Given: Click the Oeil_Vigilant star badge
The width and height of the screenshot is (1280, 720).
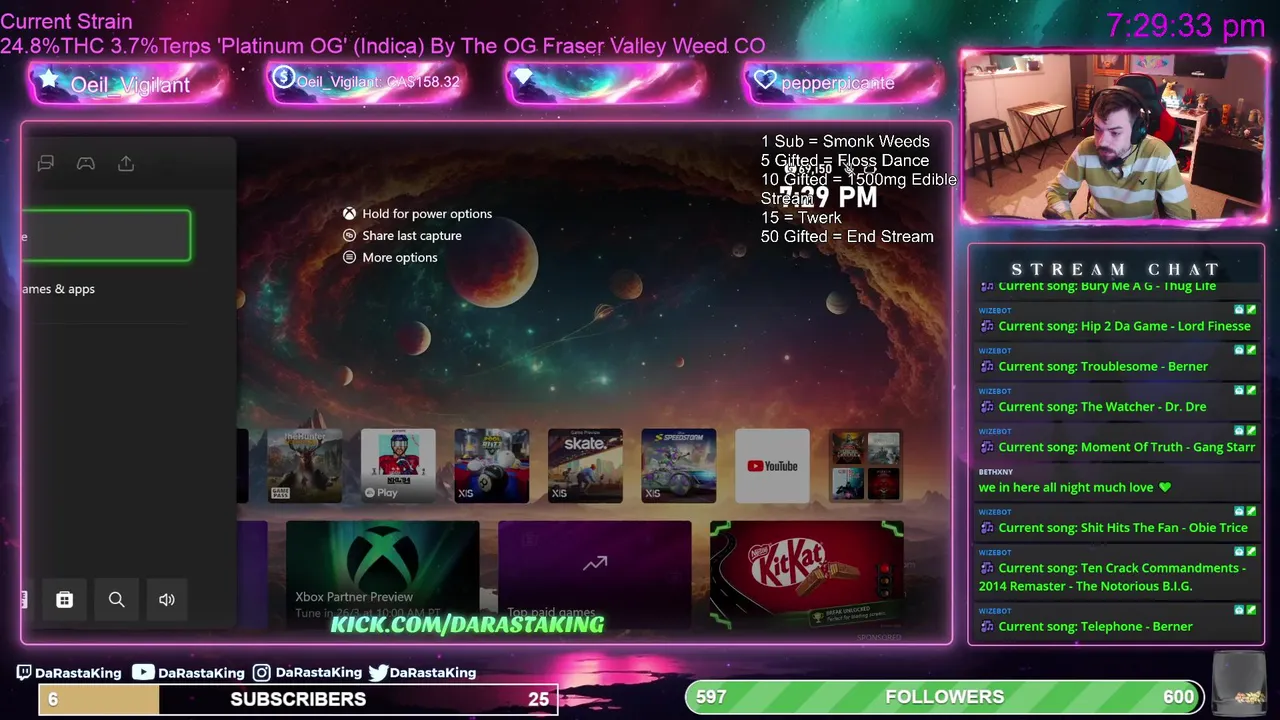Looking at the screenshot, I should click(128, 84).
